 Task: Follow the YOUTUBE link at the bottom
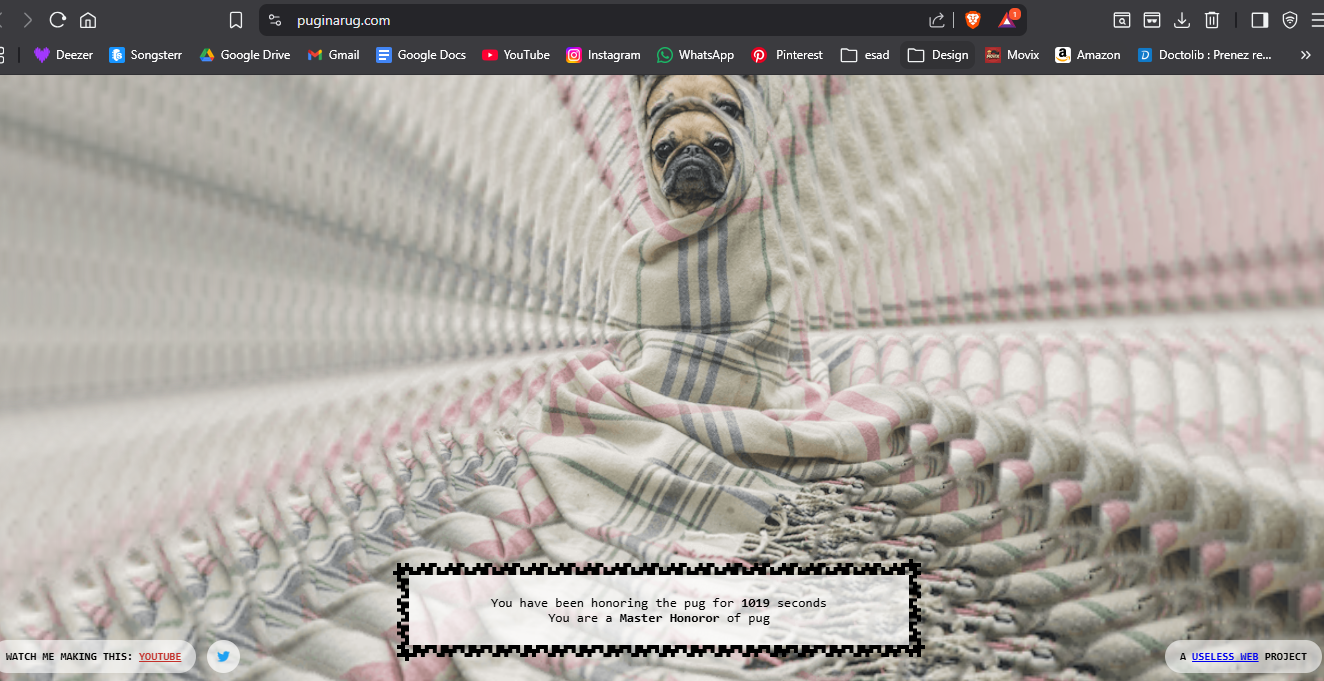tap(160, 657)
